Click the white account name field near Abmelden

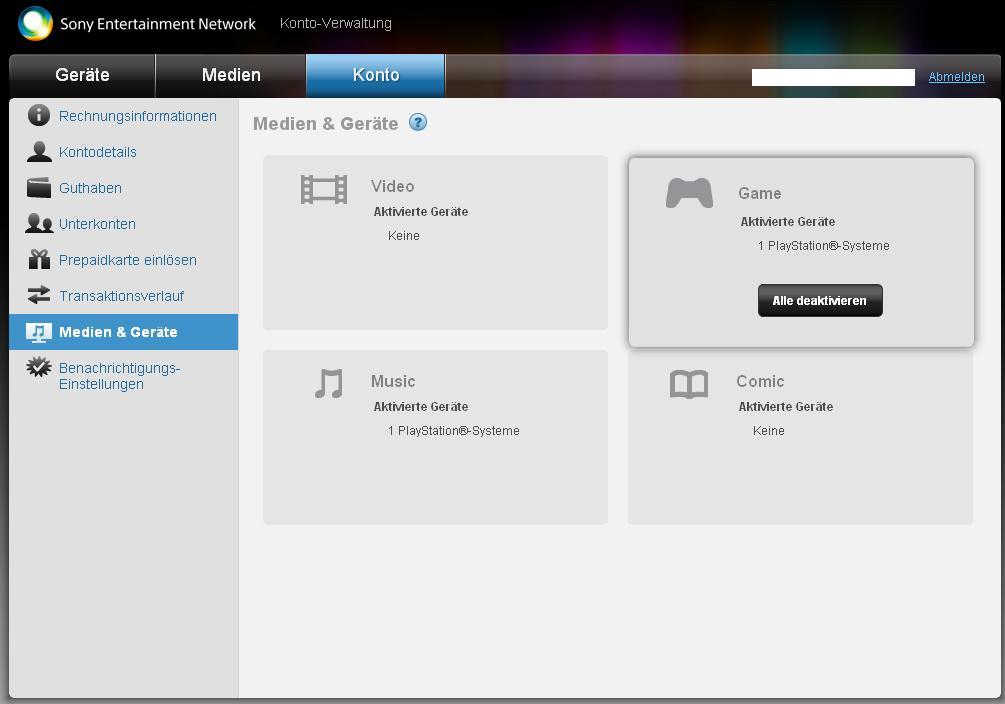click(833, 77)
